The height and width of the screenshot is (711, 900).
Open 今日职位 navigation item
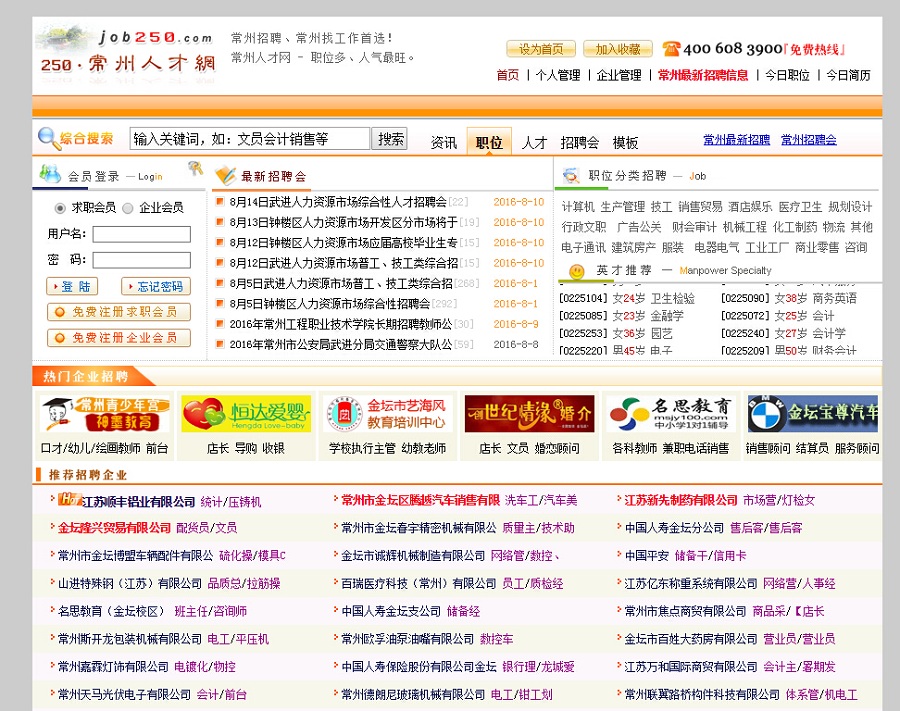click(x=787, y=75)
